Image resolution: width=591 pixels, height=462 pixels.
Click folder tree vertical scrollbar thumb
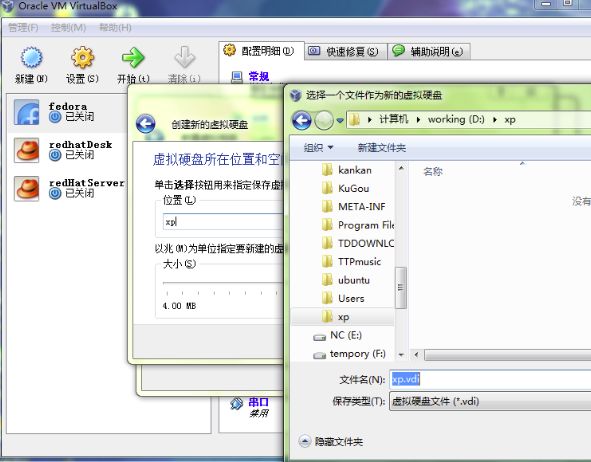[x=401, y=288]
